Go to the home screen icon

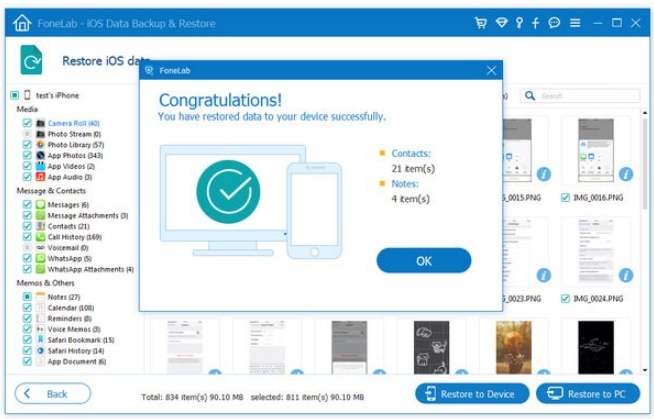click(x=22, y=23)
